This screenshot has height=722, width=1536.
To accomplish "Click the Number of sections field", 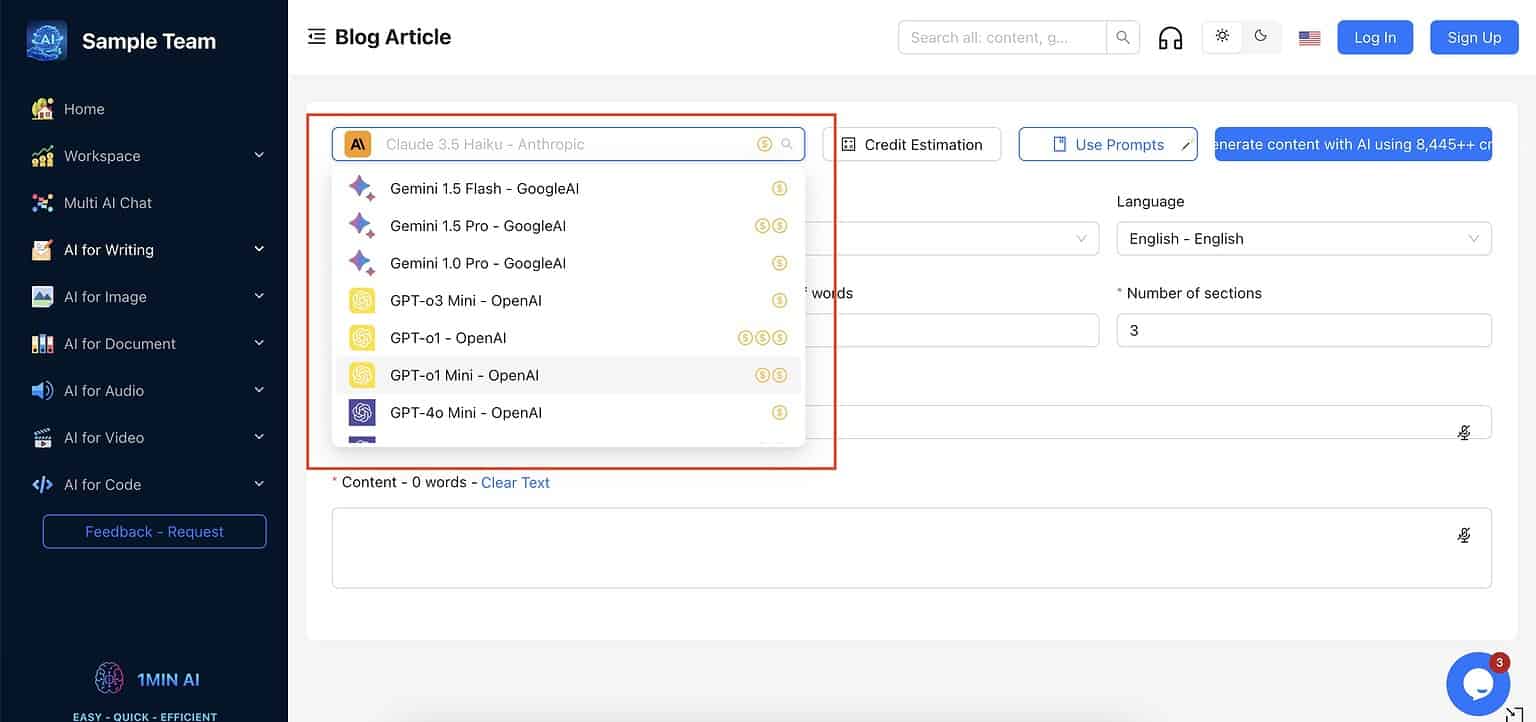I will pos(1303,330).
